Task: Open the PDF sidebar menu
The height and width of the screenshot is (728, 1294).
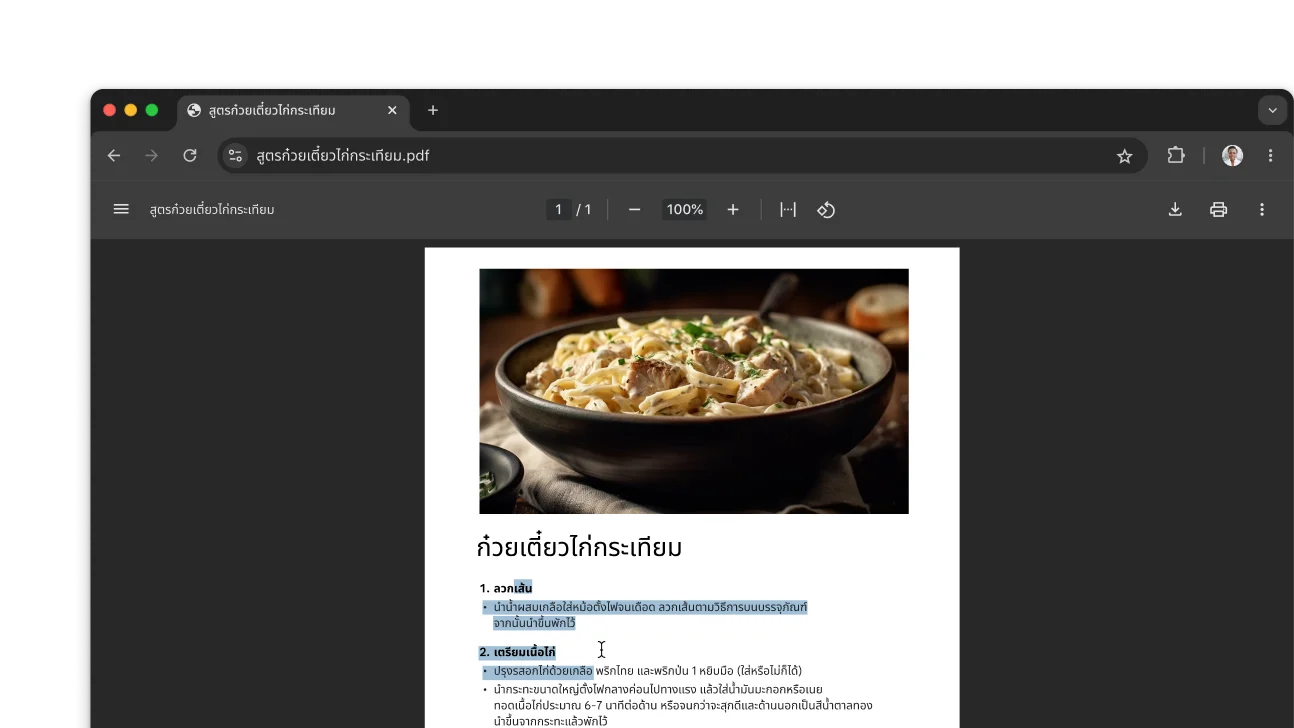Action: pos(121,209)
